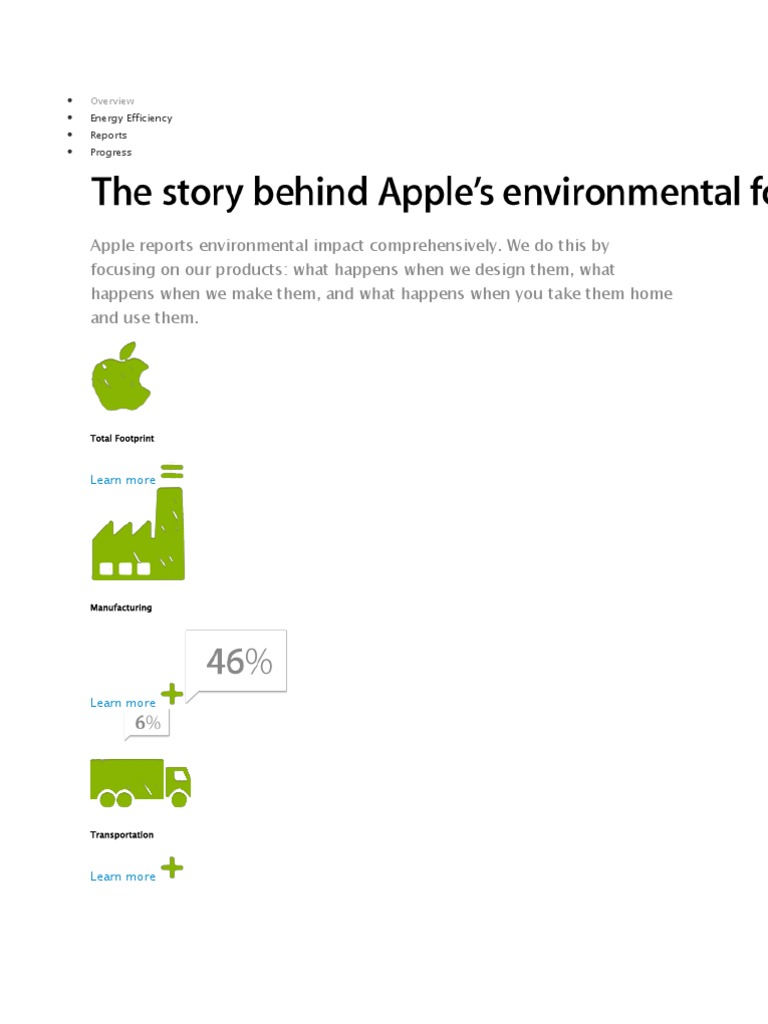Click the Total Footprint label
768x1024 pixels.
pyautogui.click(x=122, y=438)
